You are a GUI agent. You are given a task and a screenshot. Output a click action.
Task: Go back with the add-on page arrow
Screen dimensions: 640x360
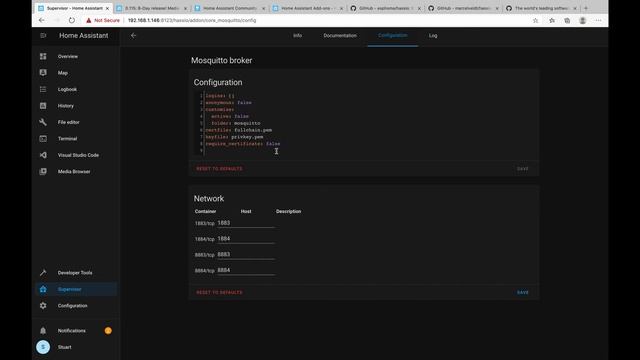pos(133,36)
